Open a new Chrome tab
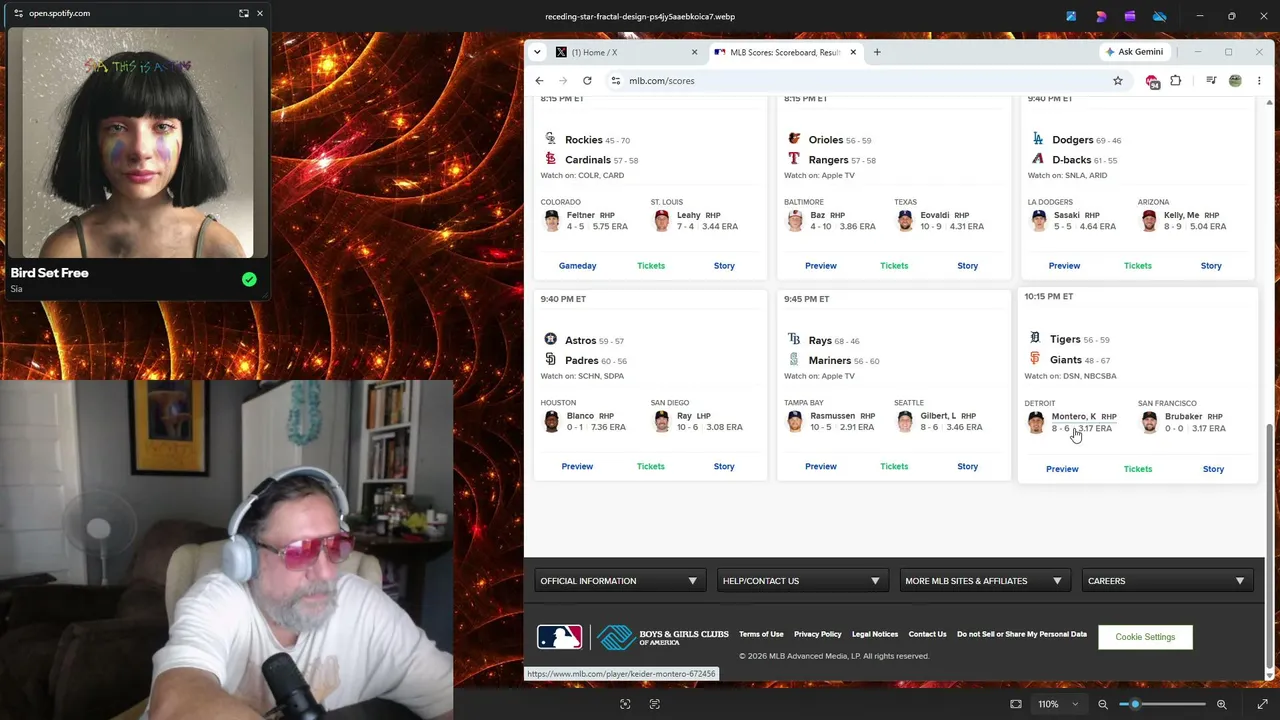This screenshot has width=1280, height=720. tap(877, 52)
